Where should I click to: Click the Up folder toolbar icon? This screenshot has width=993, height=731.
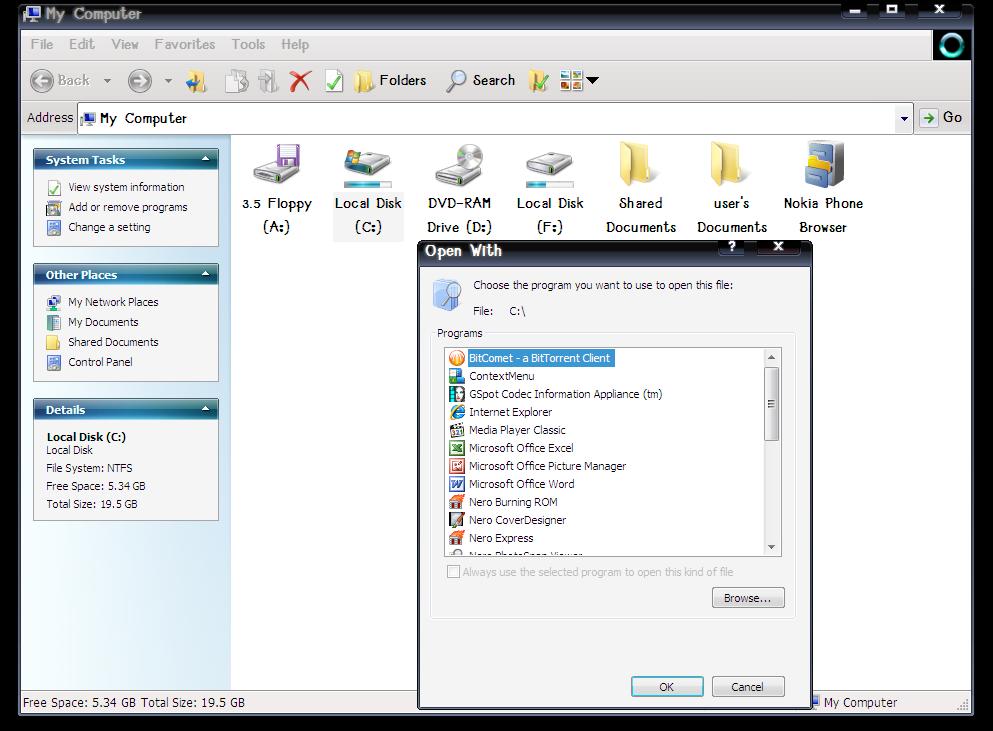(x=196, y=81)
